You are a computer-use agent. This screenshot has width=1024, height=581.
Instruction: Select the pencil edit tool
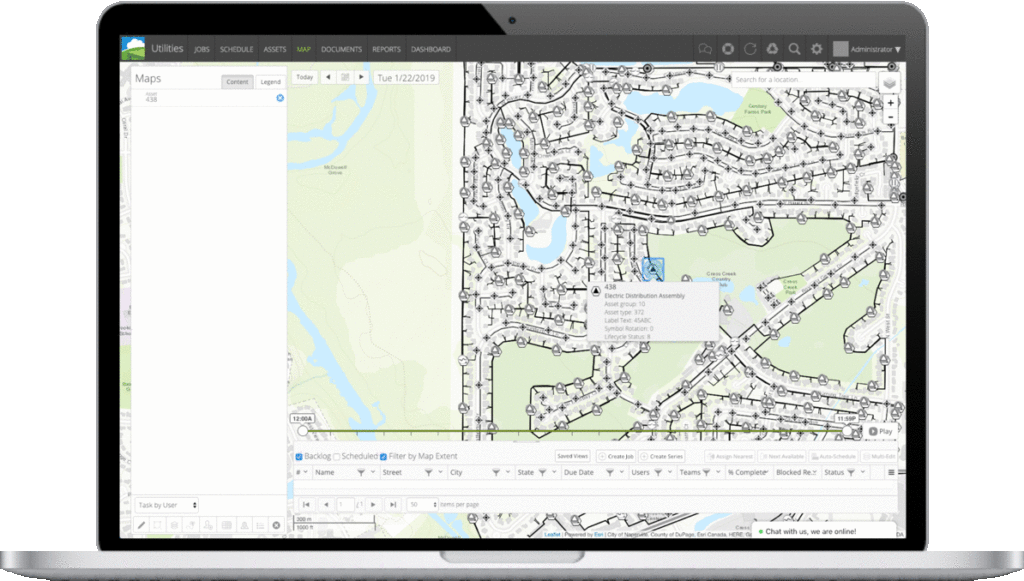pos(141,525)
